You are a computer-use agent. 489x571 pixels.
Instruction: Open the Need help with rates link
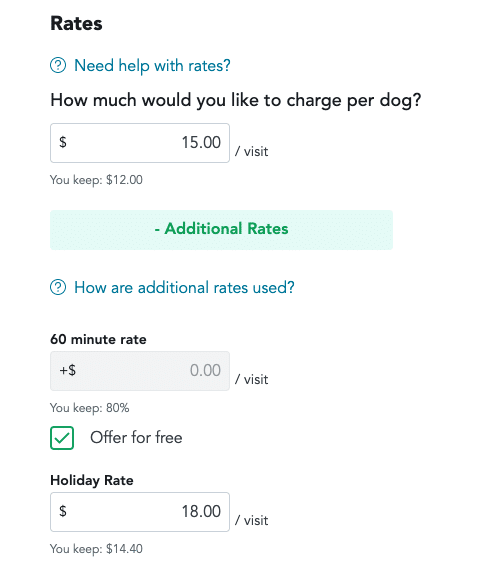[152, 66]
